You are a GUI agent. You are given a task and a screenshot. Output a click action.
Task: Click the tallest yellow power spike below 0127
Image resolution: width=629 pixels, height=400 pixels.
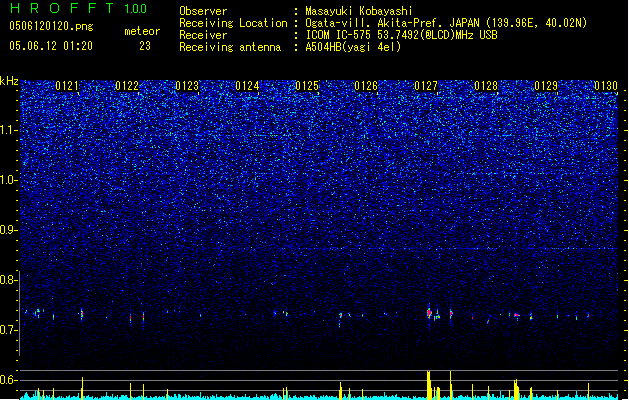tap(428, 385)
